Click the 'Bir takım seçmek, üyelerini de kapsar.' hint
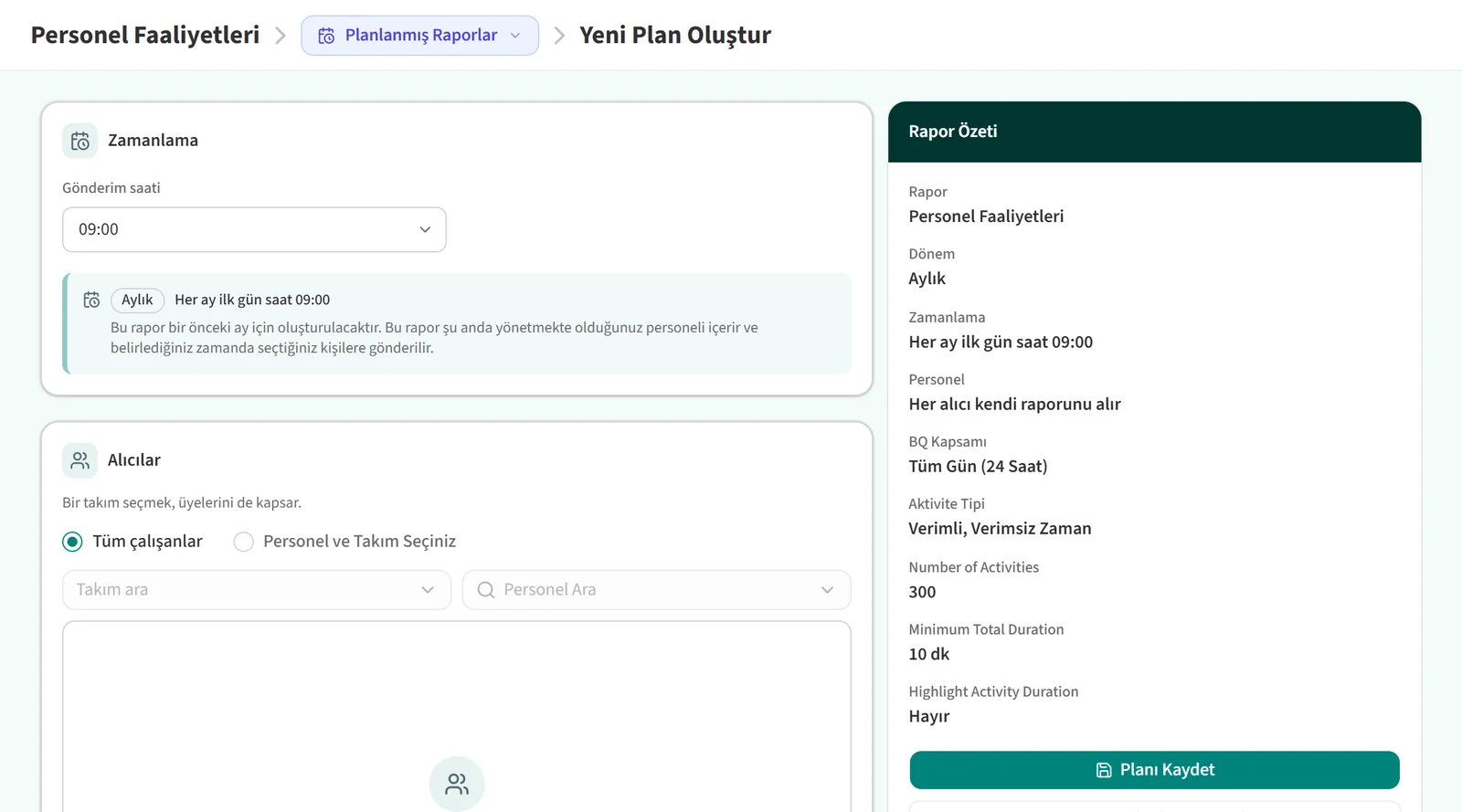 pyautogui.click(x=182, y=502)
